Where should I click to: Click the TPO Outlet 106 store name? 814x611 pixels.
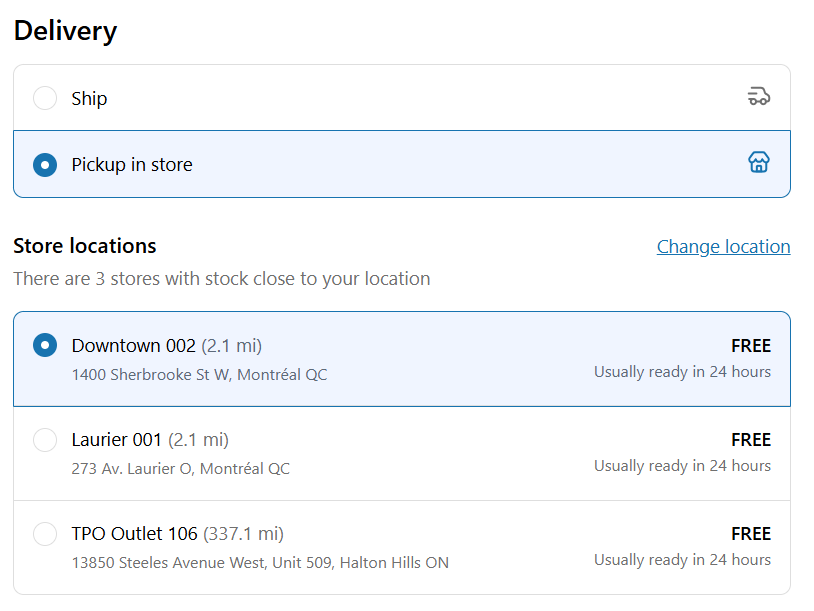(x=134, y=534)
